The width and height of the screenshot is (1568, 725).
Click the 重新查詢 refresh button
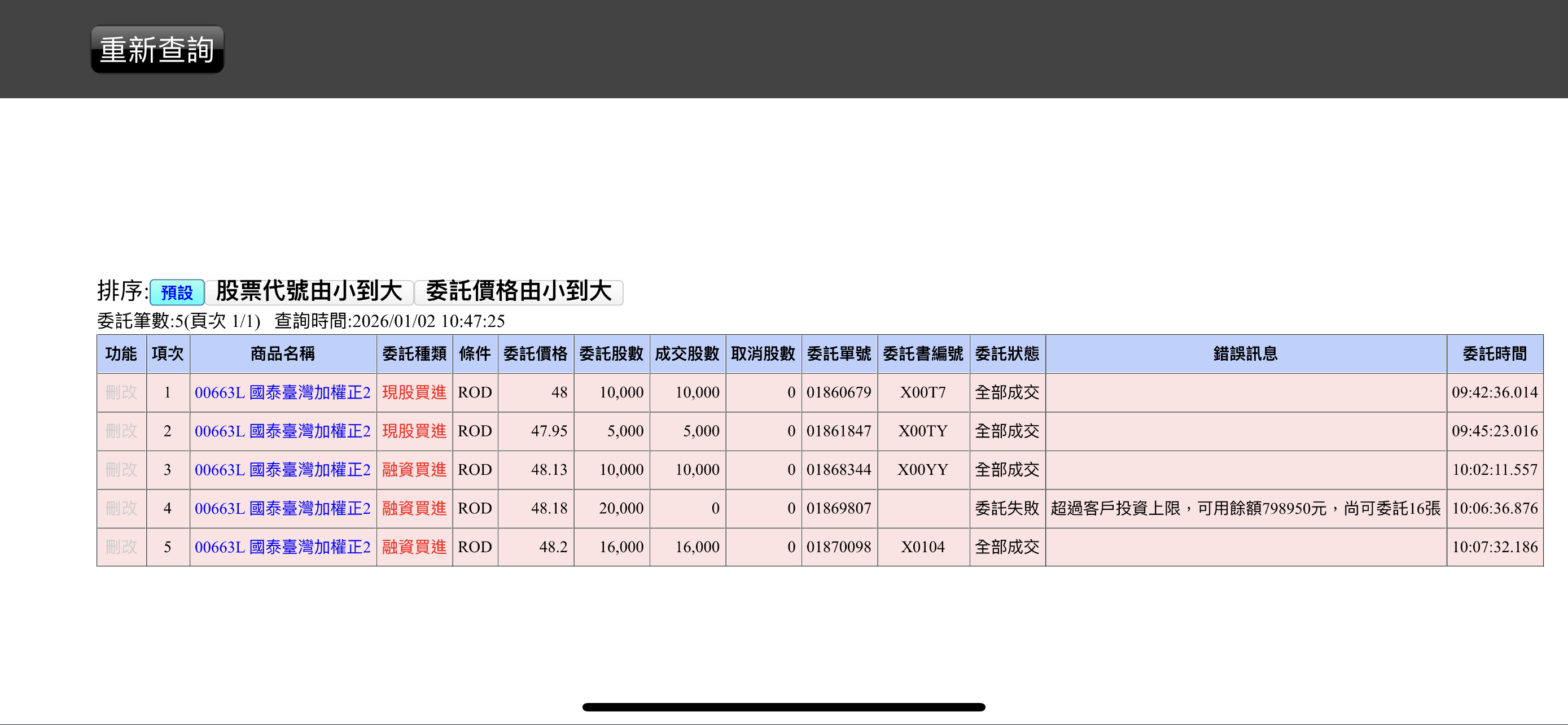(157, 49)
